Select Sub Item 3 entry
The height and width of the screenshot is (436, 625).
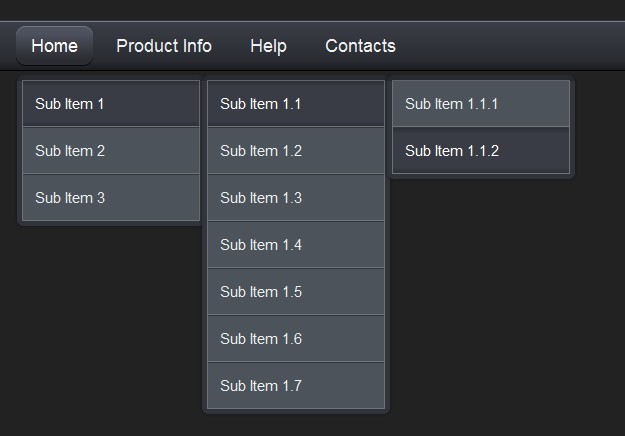111,198
